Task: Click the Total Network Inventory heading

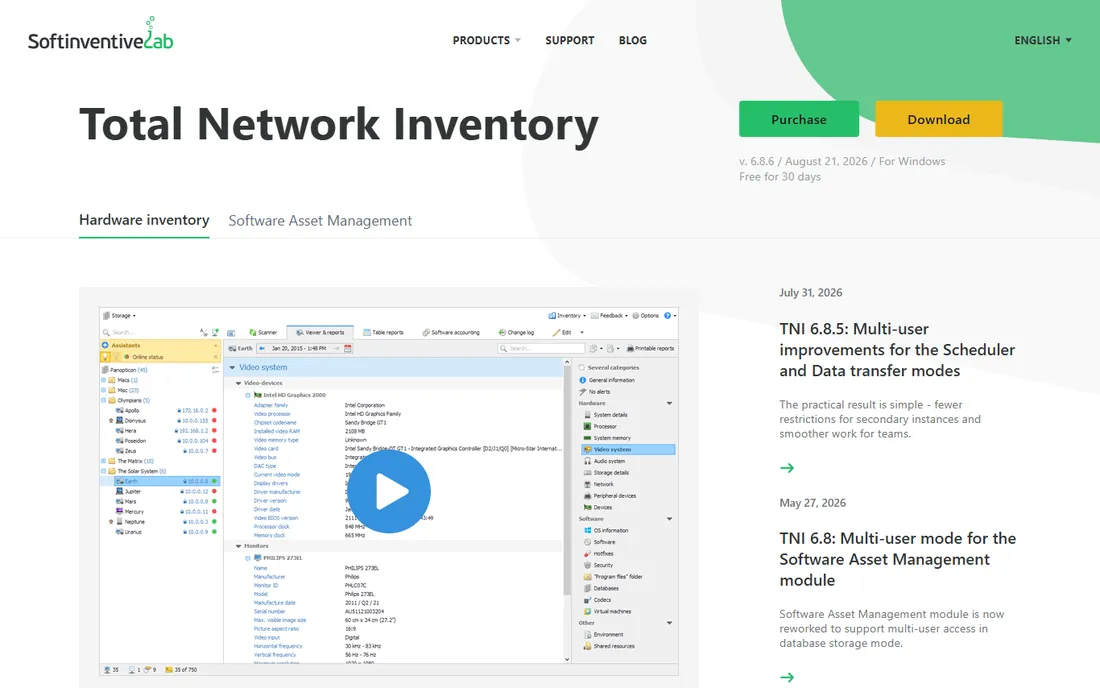Action: pyautogui.click(x=339, y=124)
